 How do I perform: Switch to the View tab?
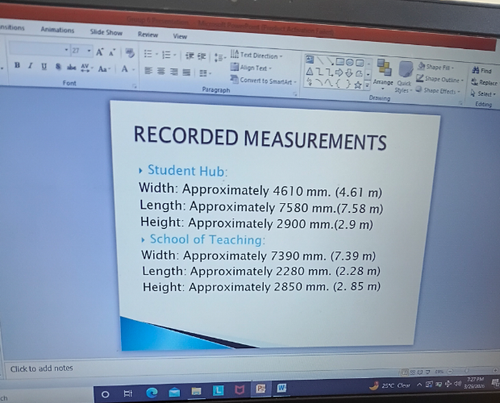click(x=180, y=36)
